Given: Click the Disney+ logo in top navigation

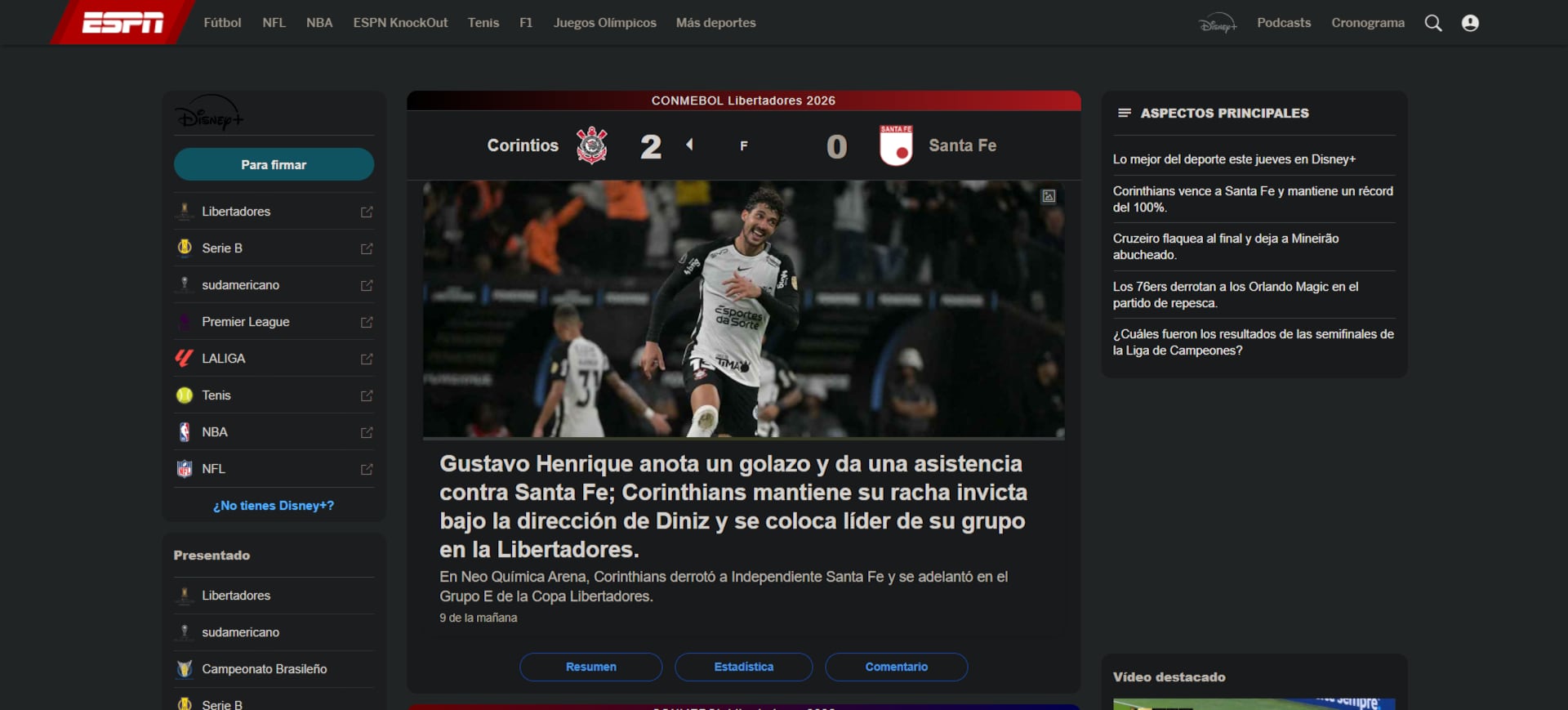Looking at the screenshot, I should tap(1218, 23).
